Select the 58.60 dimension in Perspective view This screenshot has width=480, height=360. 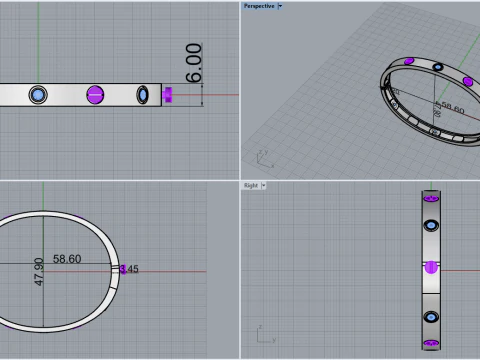(453, 108)
